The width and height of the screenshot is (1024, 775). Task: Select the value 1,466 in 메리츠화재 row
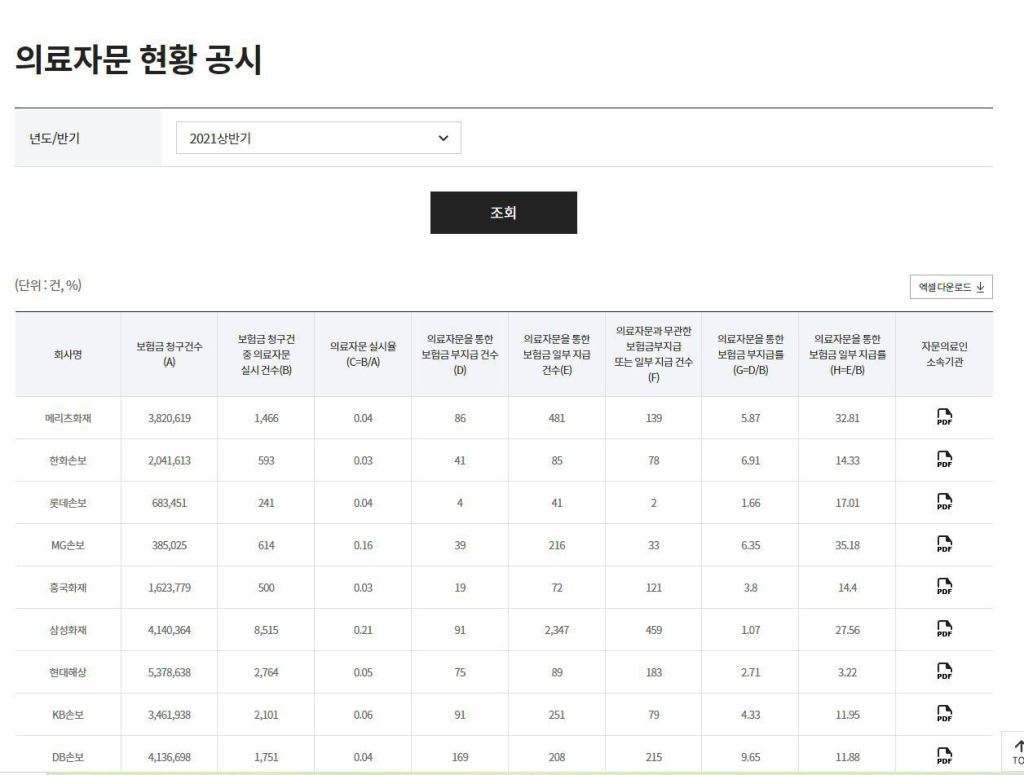pos(266,418)
